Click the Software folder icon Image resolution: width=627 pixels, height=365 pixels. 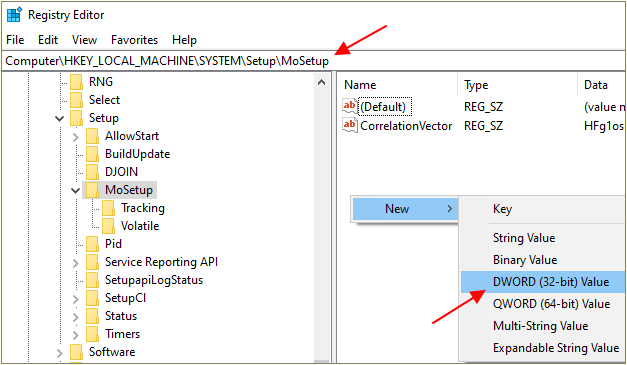(76, 352)
